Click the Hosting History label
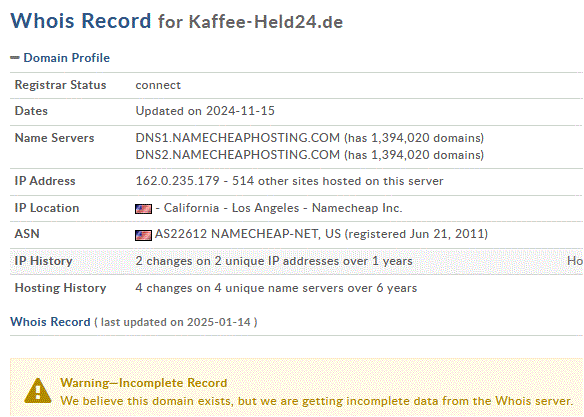Screen dimensions: 584x417 [60, 288]
